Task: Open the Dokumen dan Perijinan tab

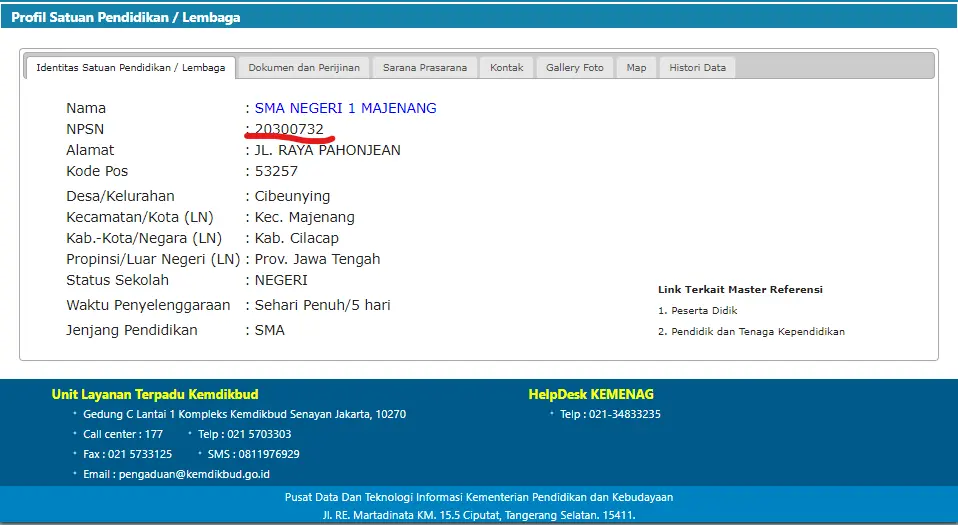Action: pyautogui.click(x=304, y=67)
